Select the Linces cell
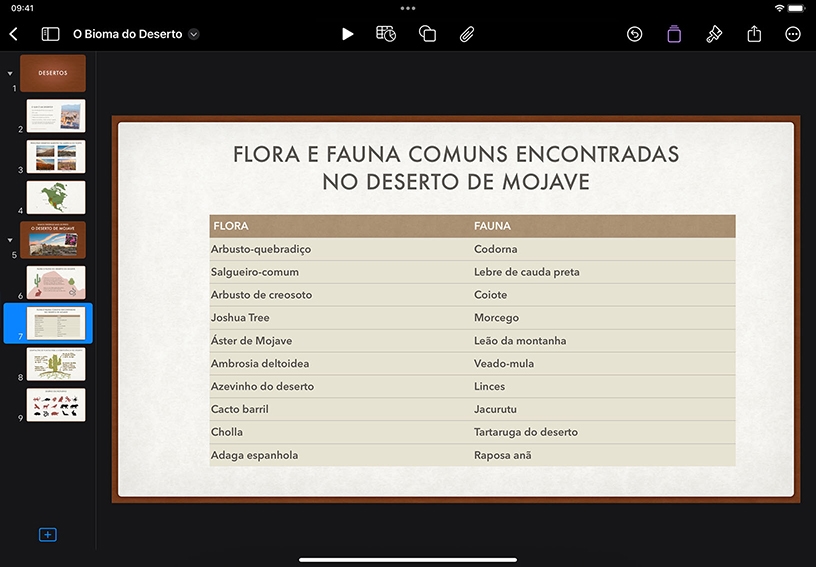This screenshot has width=816, height=567. pos(604,386)
